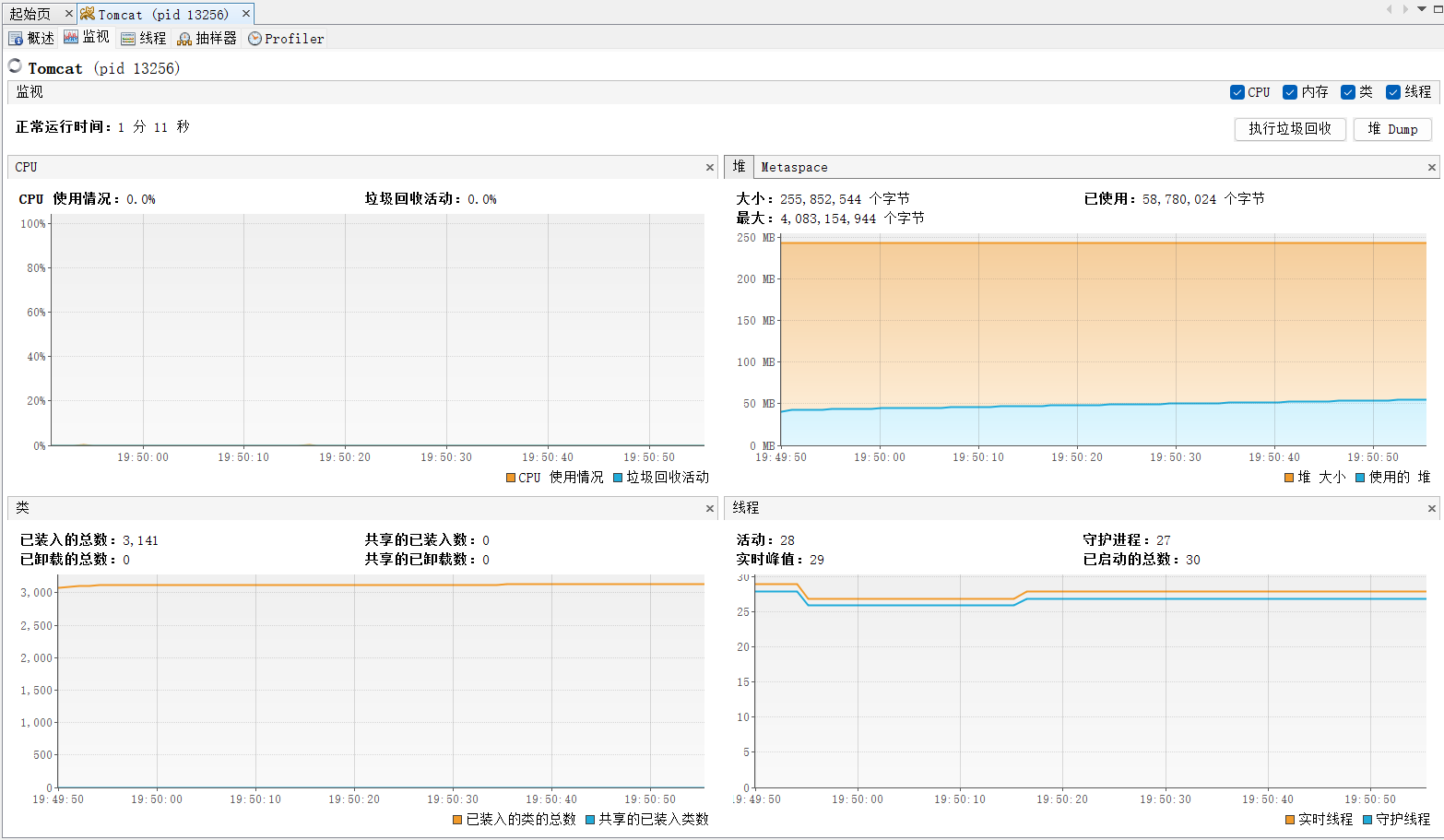Close the 类 classes chart panel
This screenshot has width=1444, height=840.
[x=710, y=509]
